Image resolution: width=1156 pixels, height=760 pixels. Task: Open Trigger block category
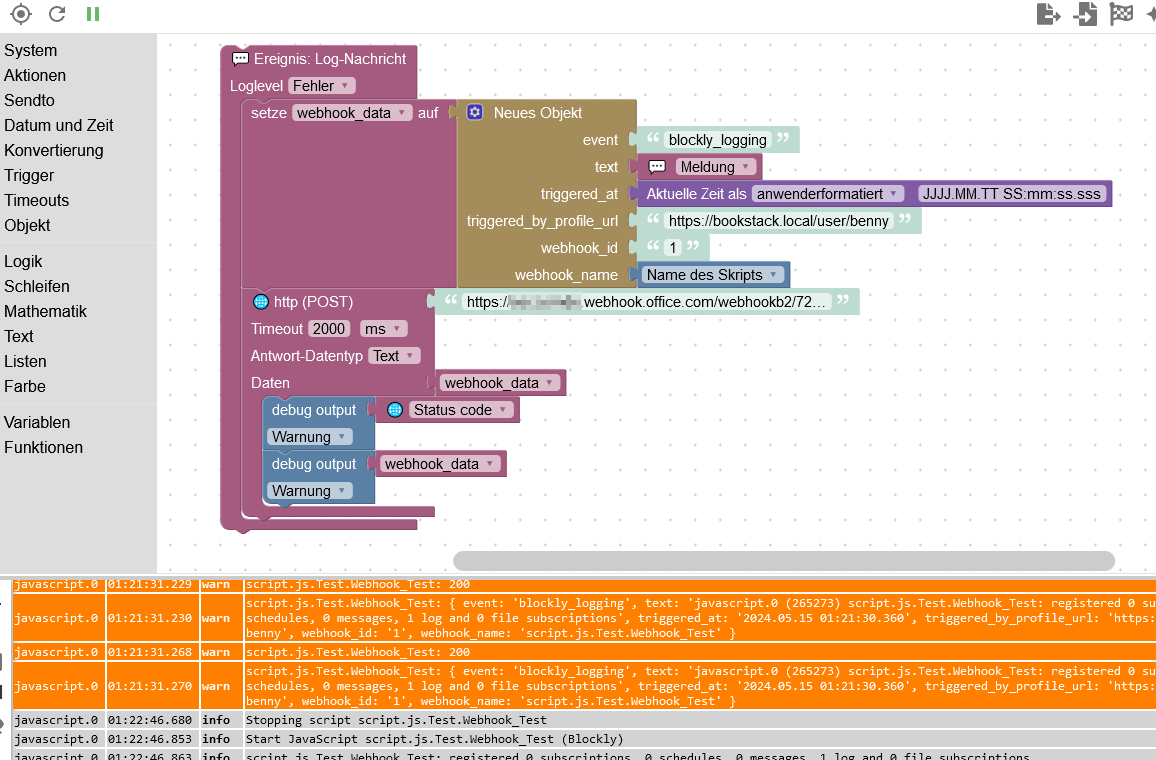[29, 175]
